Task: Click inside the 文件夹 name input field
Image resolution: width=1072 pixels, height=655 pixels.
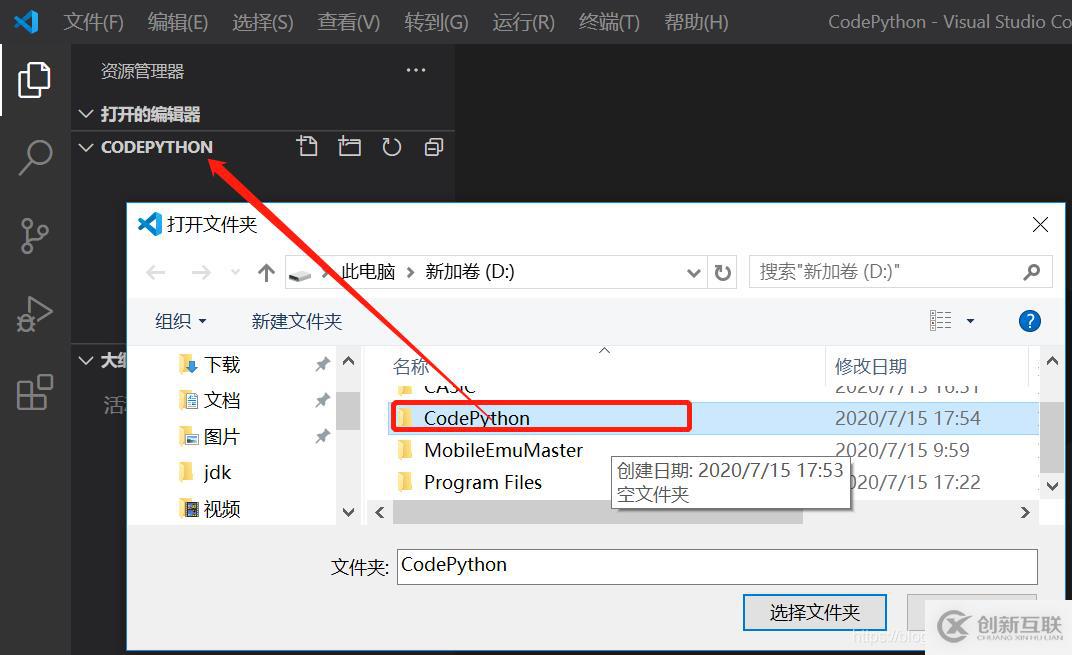Action: coord(715,566)
